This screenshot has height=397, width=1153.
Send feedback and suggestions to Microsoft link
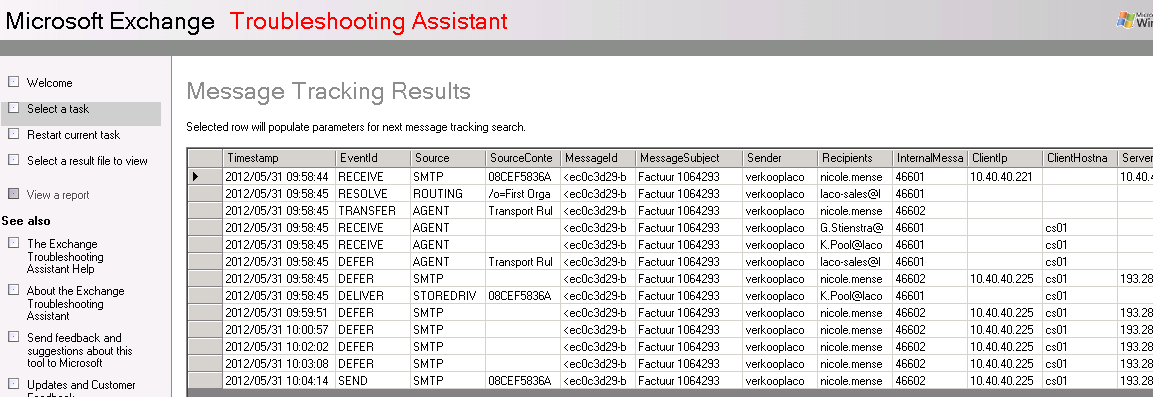tap(79, 350)
